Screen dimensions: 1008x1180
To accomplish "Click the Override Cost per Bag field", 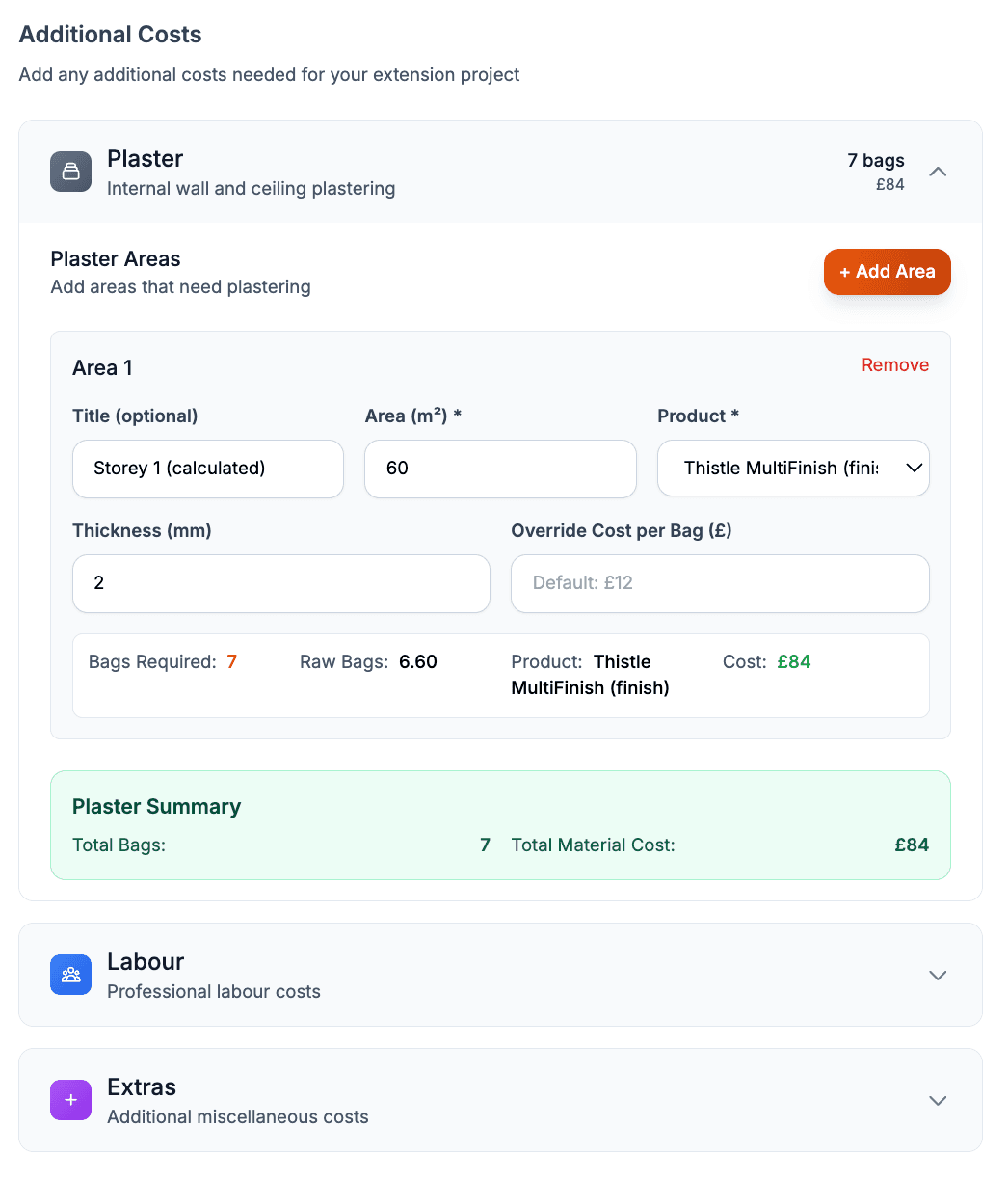I will pos(720,583).
